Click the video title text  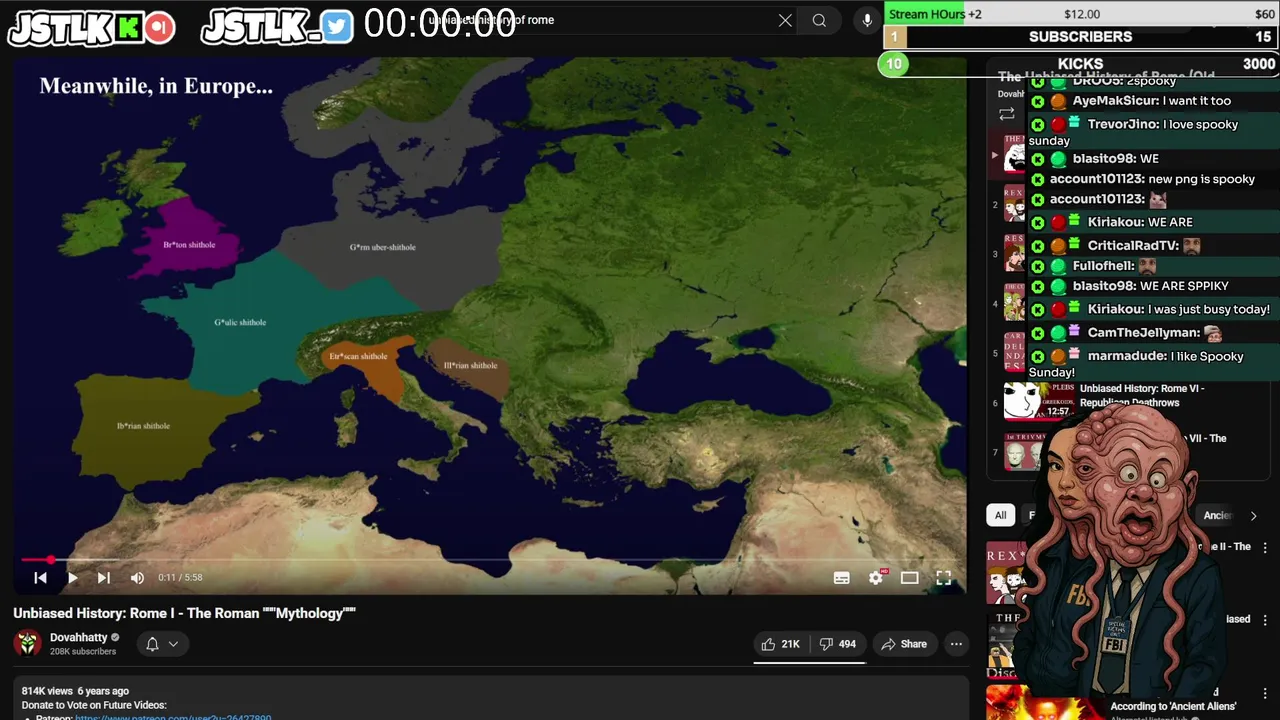184,613
